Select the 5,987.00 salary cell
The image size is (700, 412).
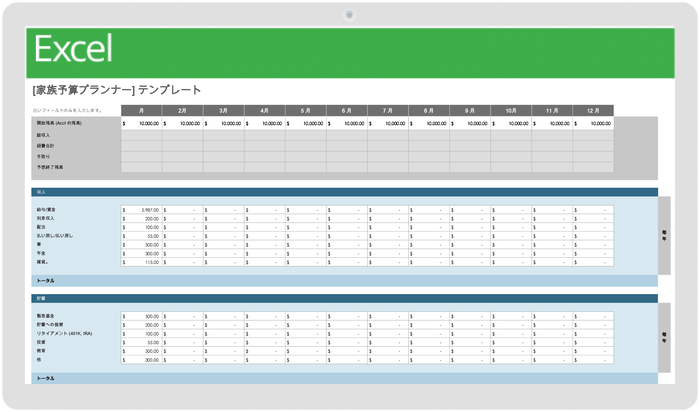[142, 210]
